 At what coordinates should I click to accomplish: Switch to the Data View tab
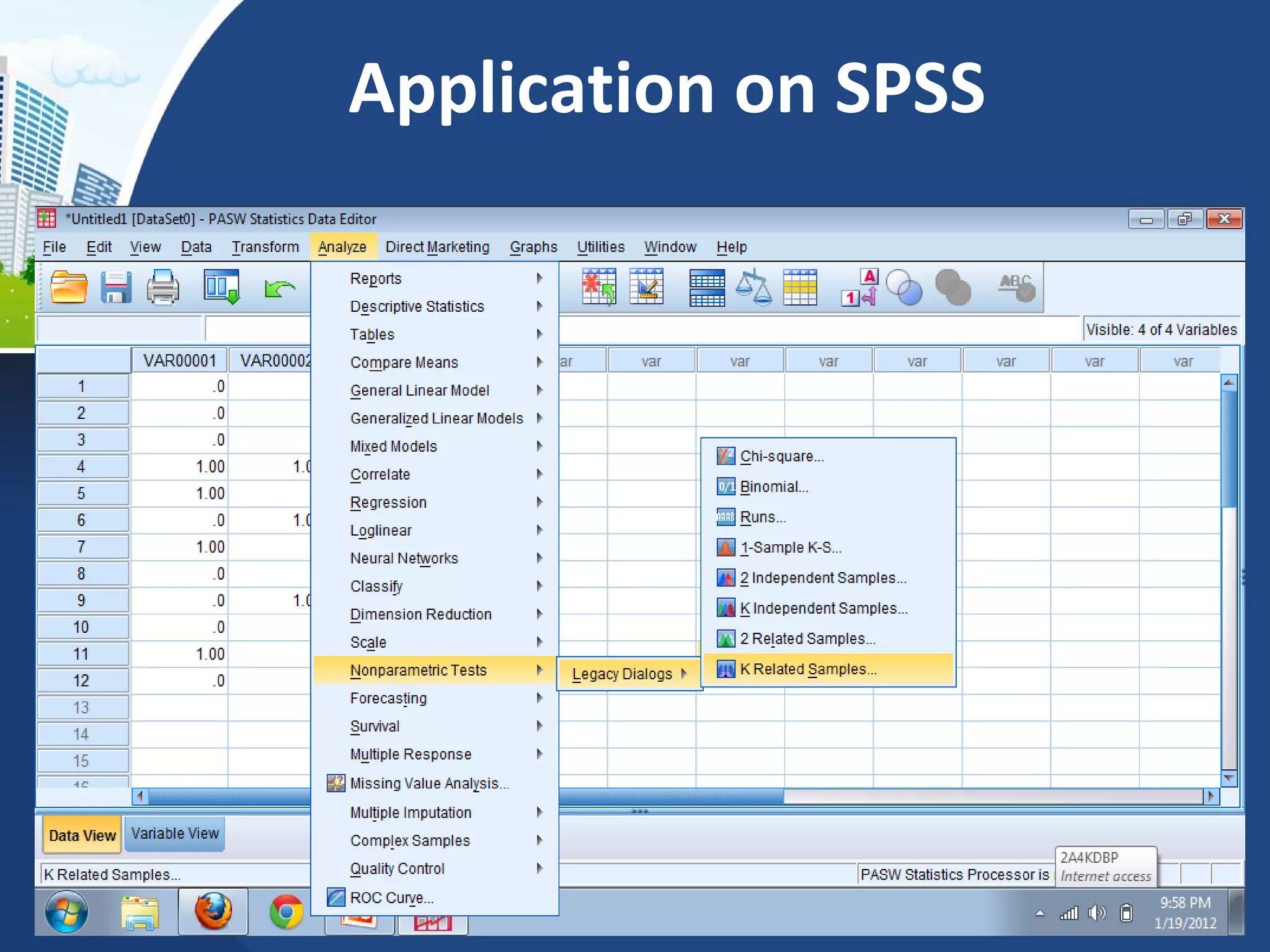point(82,835)
